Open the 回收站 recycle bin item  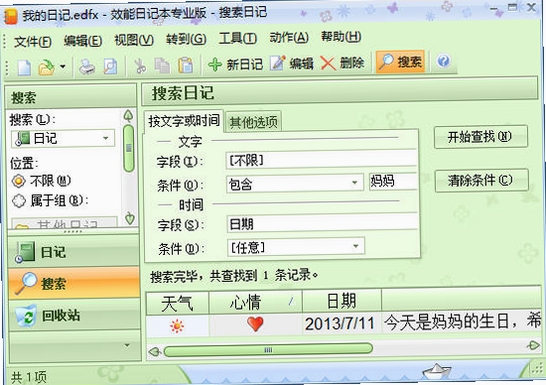point(74,315)
